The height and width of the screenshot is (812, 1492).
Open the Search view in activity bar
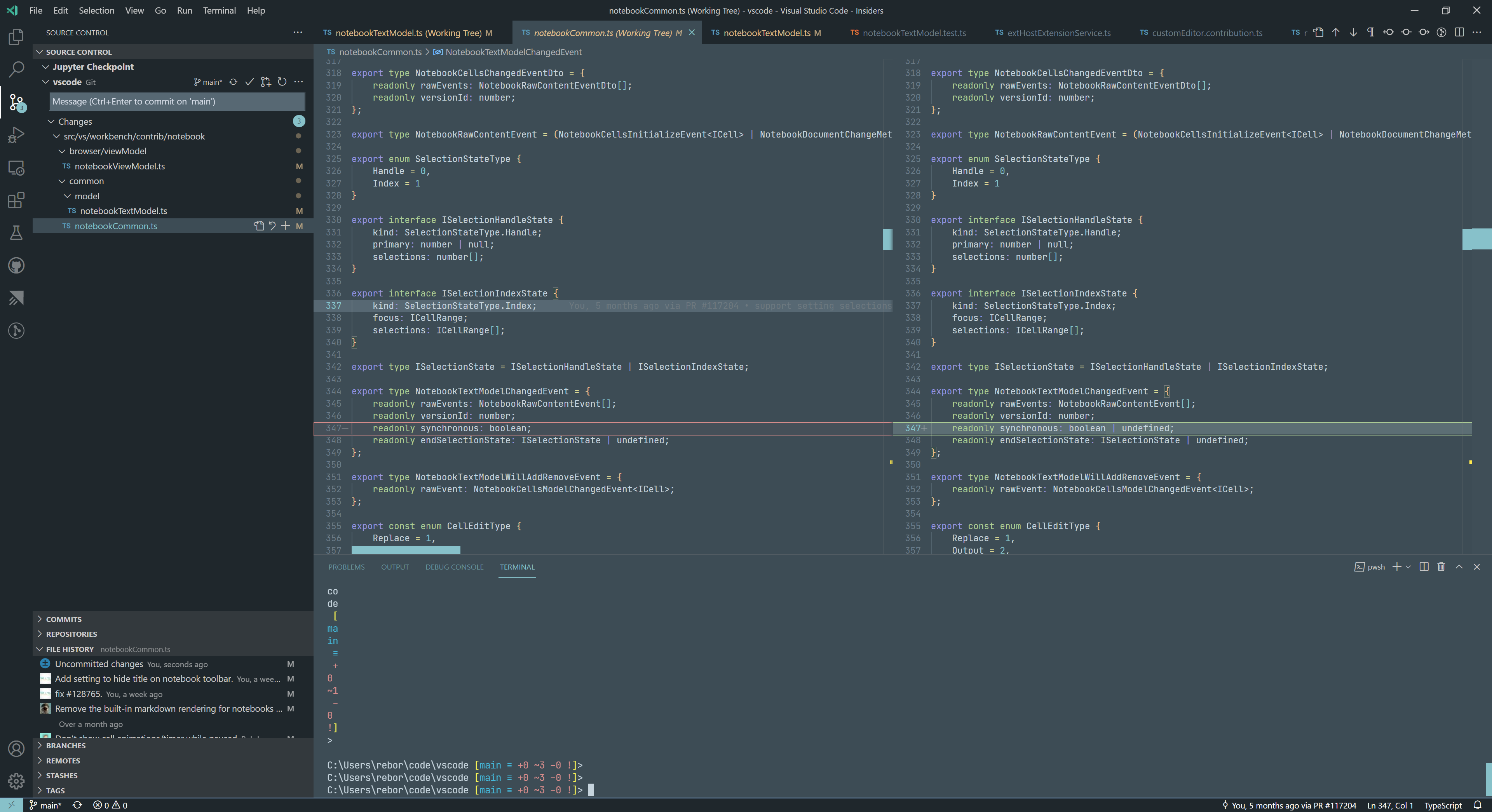click(16, 70)
